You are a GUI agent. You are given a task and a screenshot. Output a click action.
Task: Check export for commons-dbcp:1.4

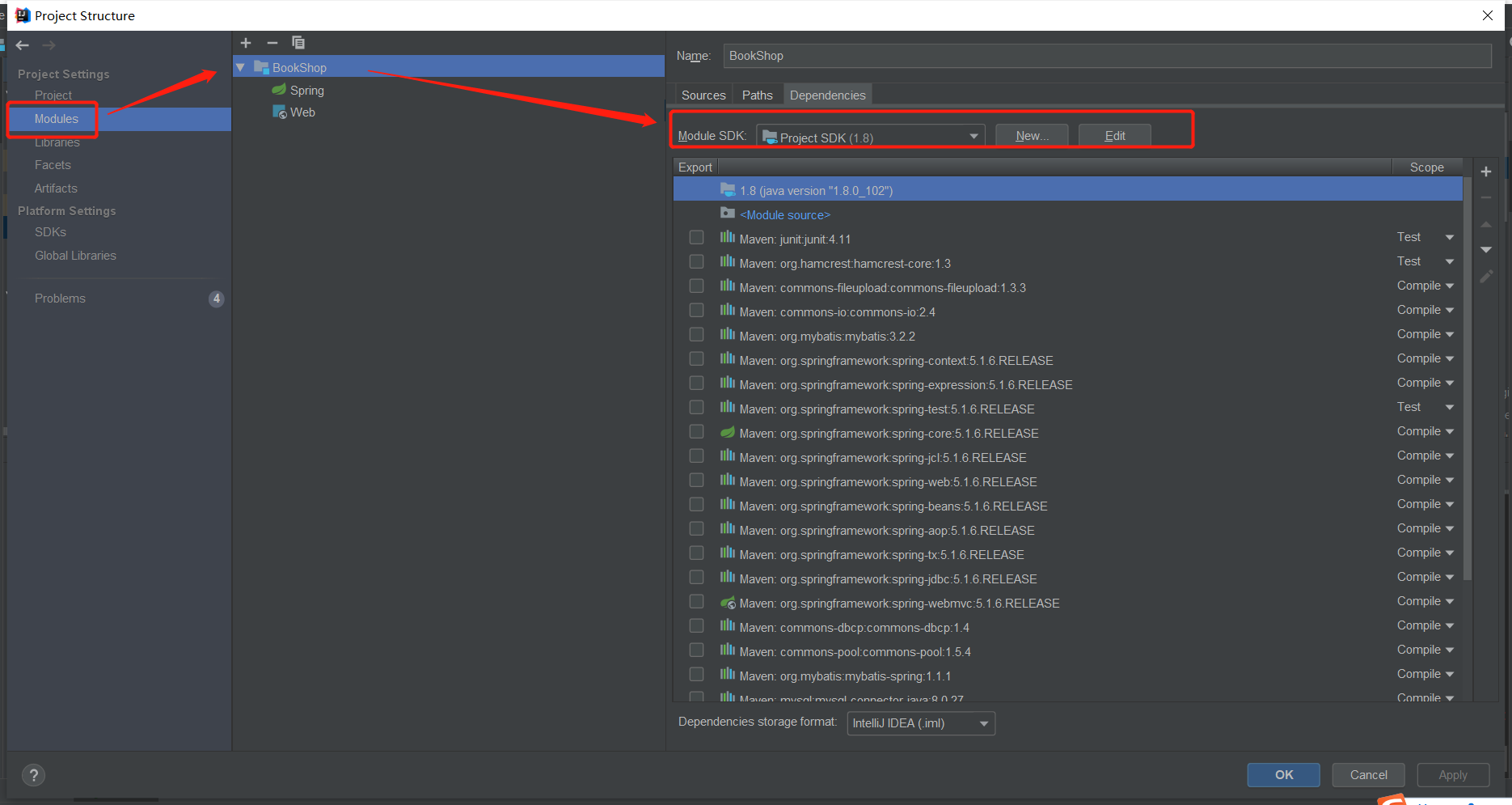click(x=696, y=626)
